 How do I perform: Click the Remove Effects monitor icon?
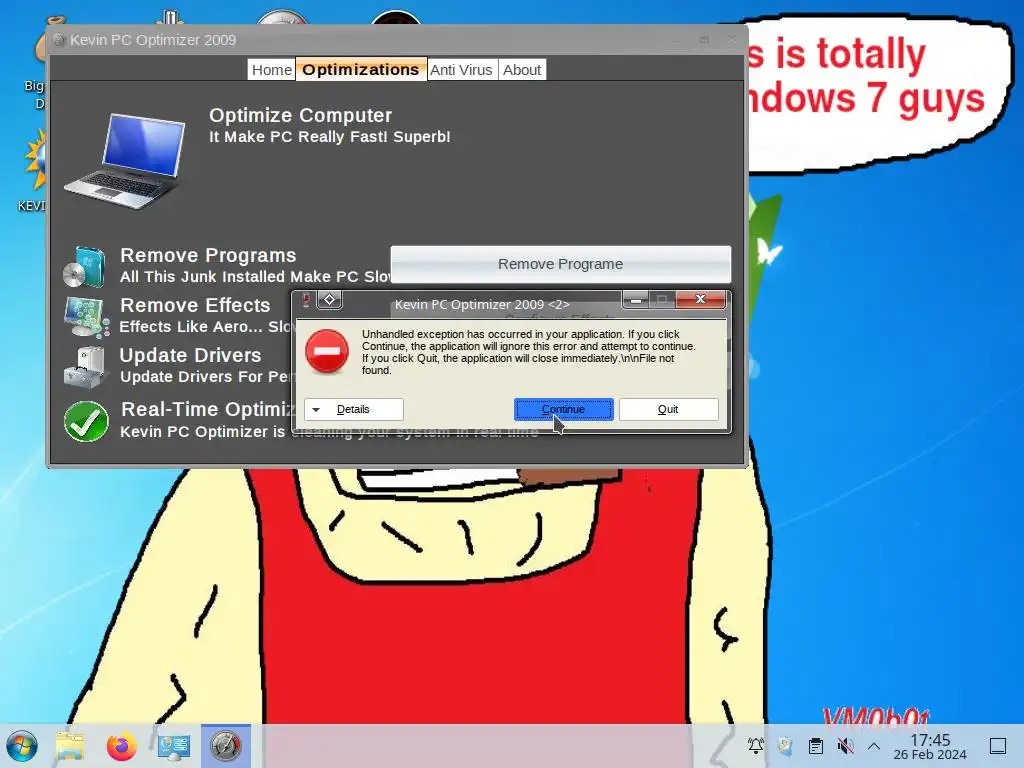click(x=86, y=317)
